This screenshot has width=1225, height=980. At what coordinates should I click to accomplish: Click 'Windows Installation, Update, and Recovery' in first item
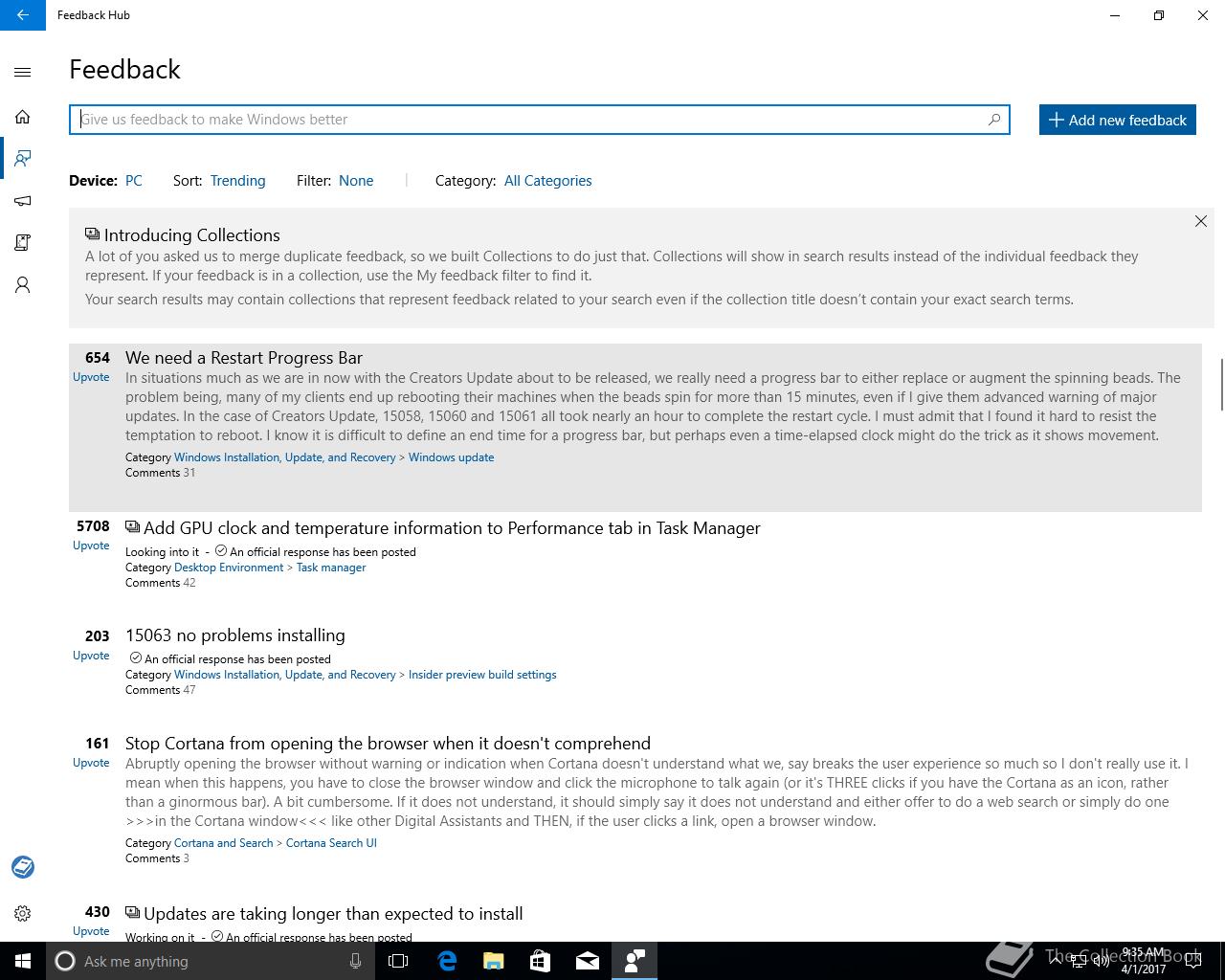284,457
